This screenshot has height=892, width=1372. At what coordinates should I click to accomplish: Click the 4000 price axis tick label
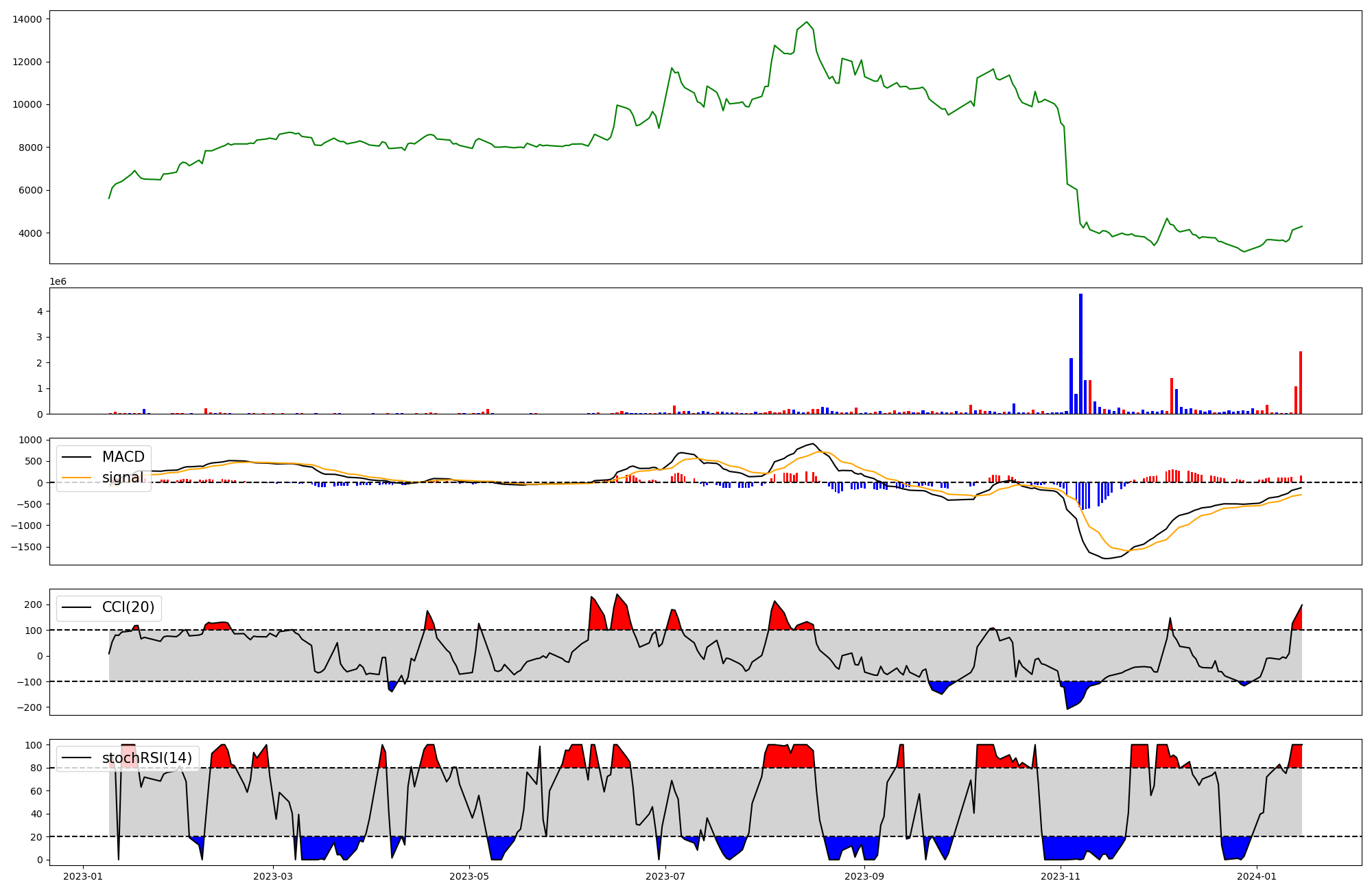coord(29,233)
